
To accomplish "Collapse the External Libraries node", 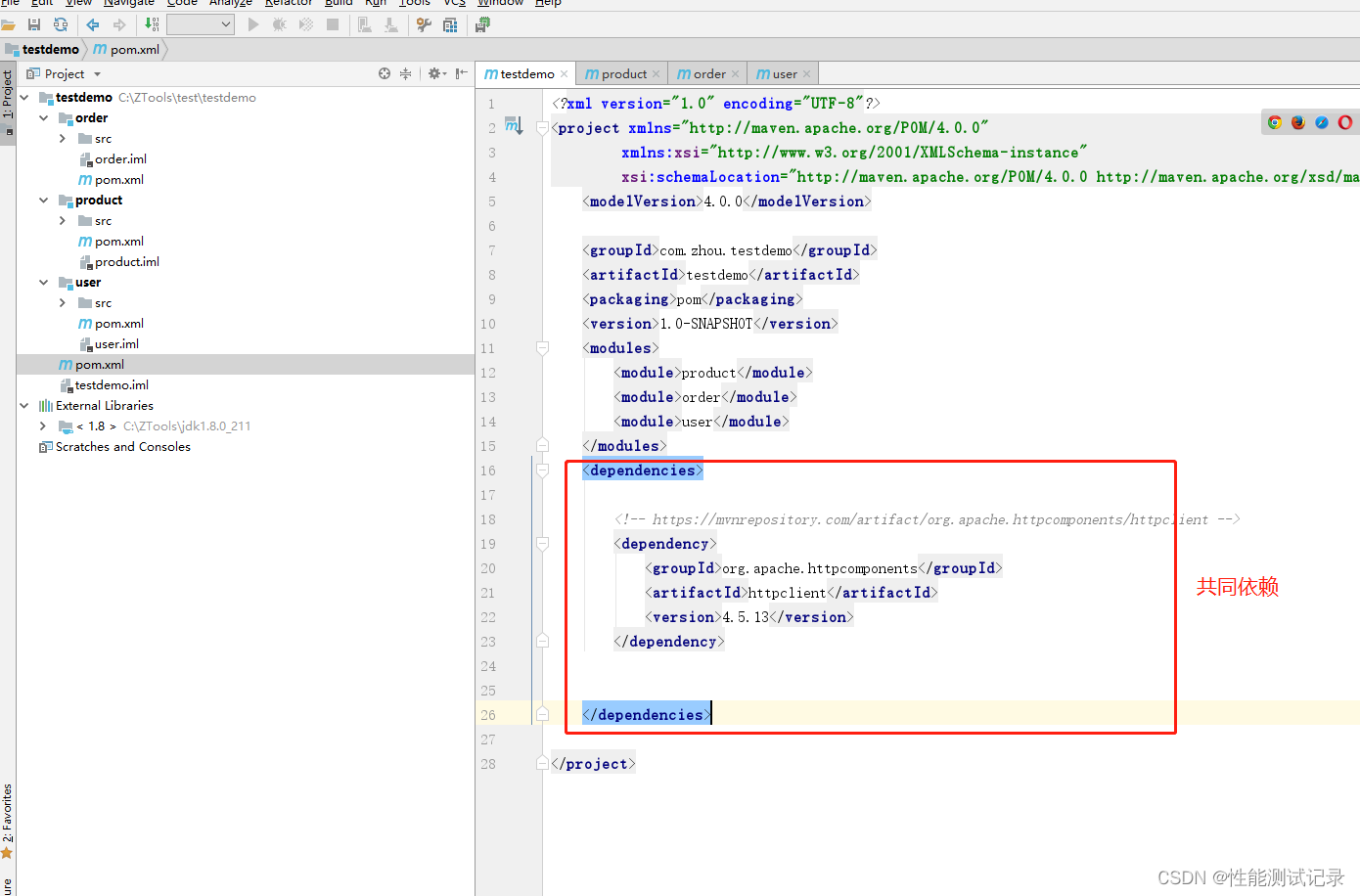I will [x=24, y=406].
